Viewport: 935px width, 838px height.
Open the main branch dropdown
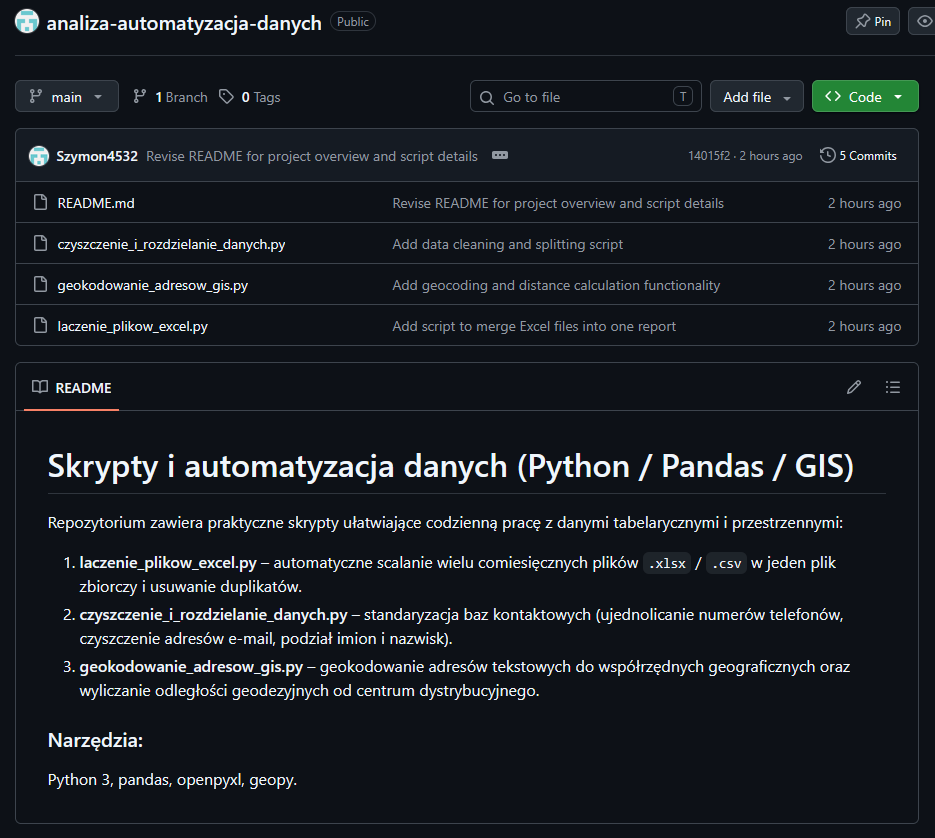67,96
